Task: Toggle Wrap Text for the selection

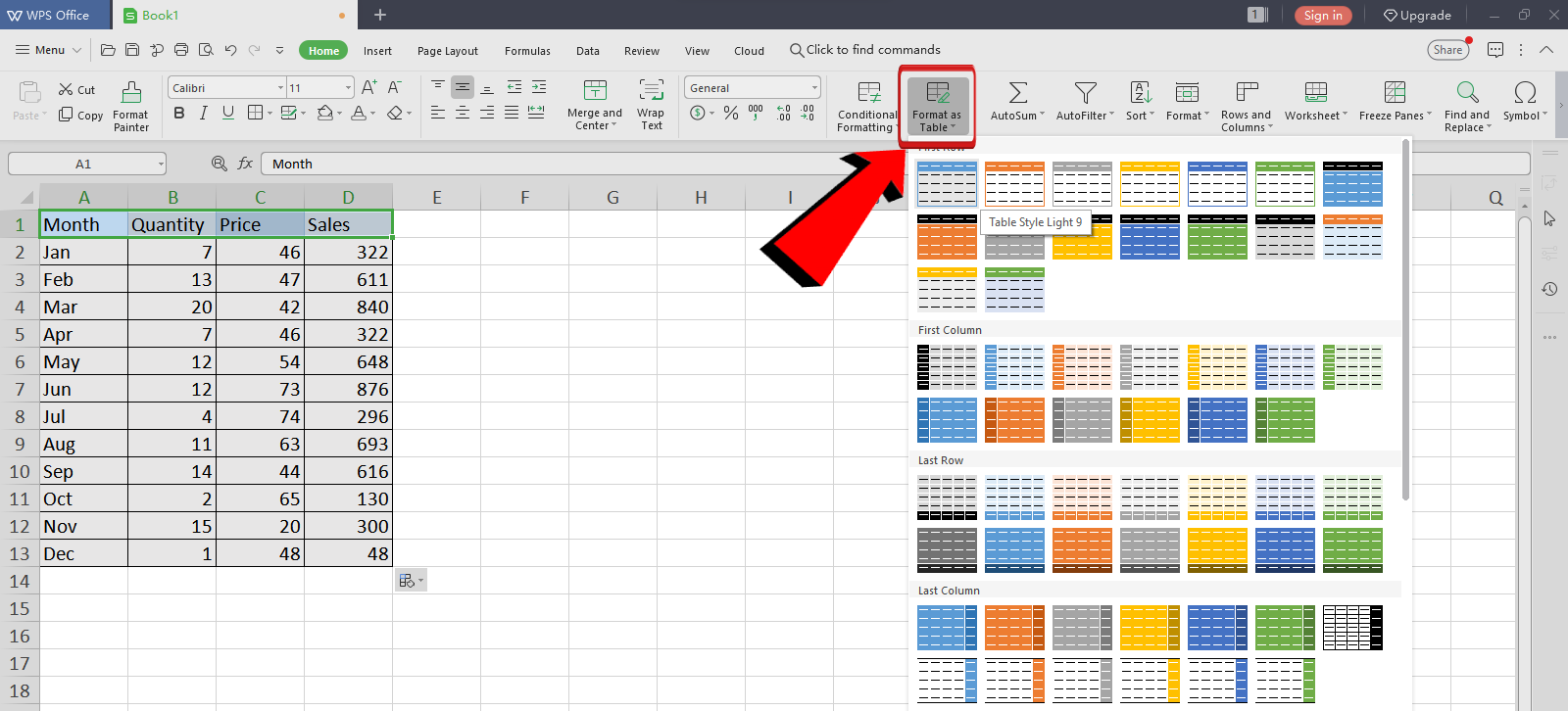Action: (x=651, y=105)
